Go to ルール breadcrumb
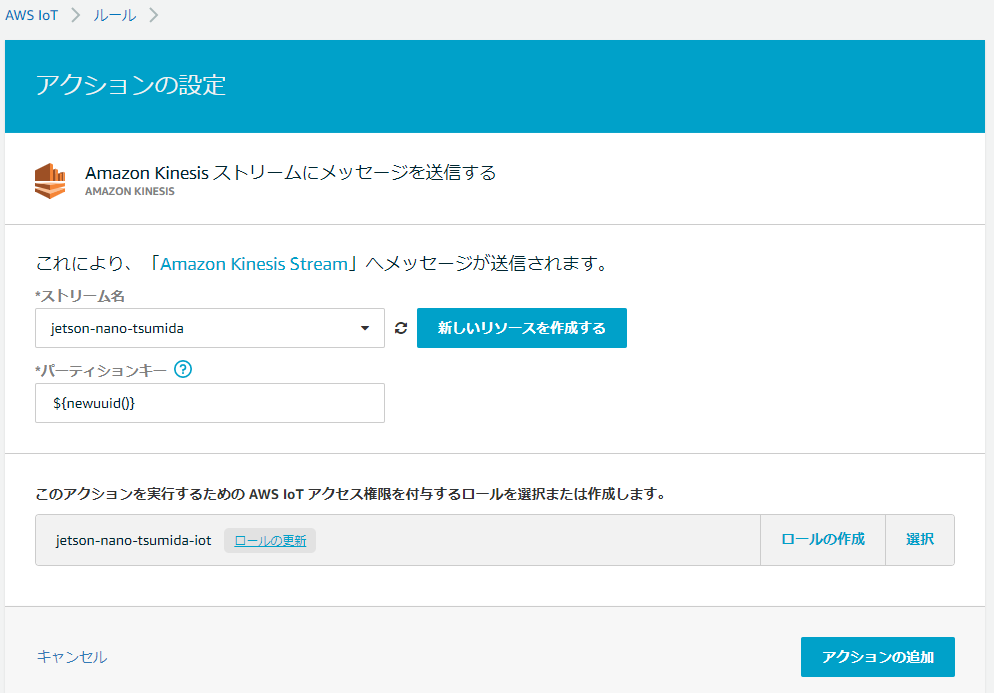 click(115, 15)
